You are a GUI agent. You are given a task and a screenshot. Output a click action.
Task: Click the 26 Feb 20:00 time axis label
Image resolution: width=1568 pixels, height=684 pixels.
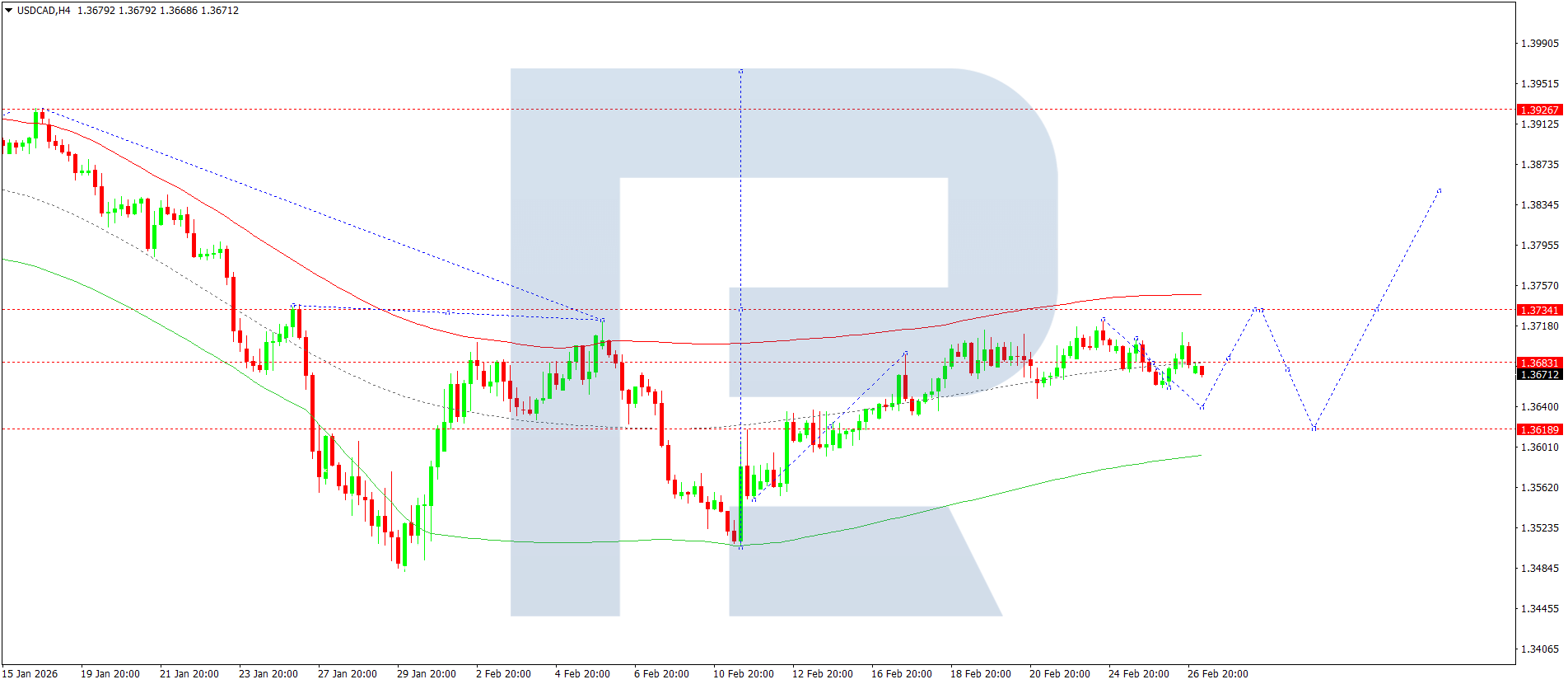tap(1217, 674)
